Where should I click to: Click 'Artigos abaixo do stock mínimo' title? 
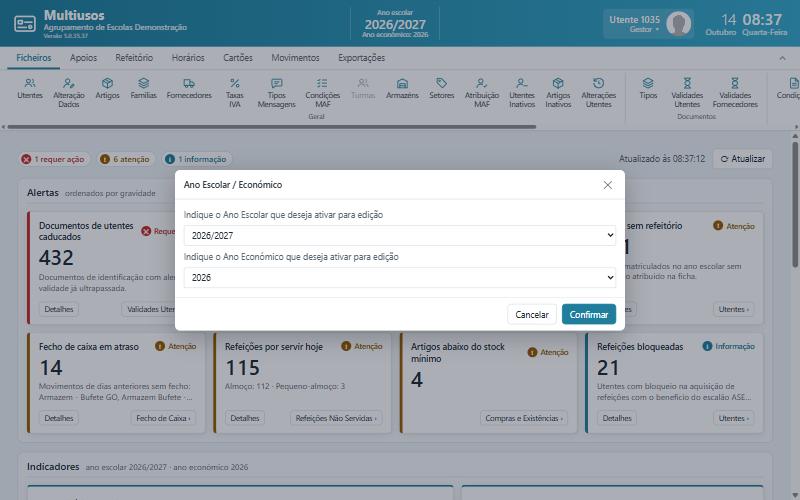click(458, 353)
